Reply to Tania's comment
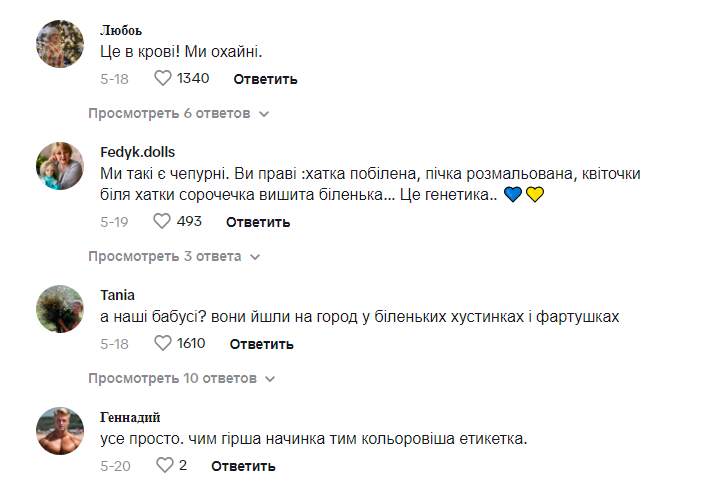This screenshot has width=719, height=489. click(x=261, y=344)
